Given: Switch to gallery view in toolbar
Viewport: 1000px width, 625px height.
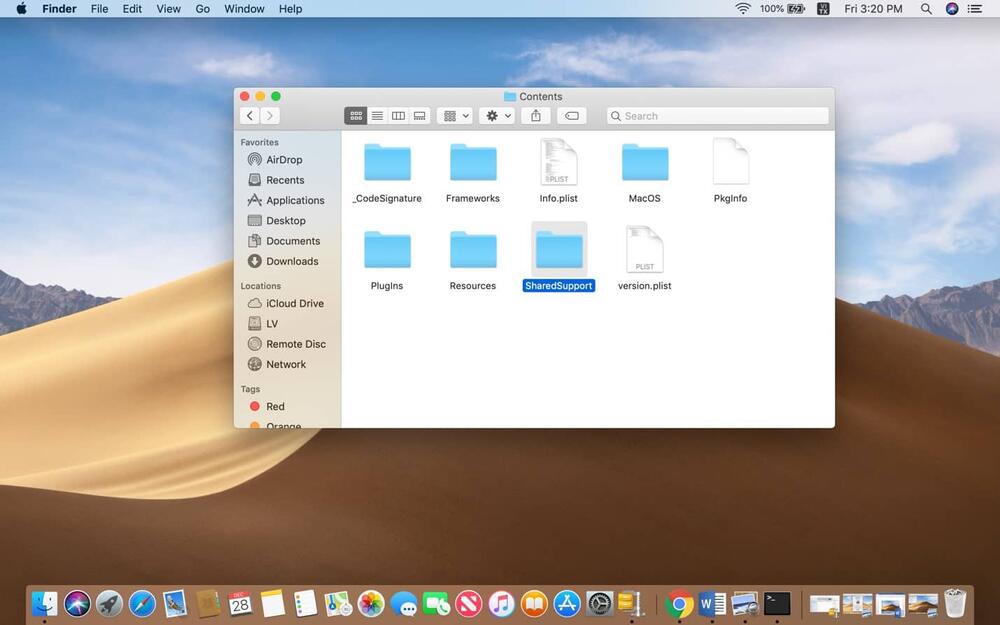Looking at the screenshot, I should [x=420, y=116].
